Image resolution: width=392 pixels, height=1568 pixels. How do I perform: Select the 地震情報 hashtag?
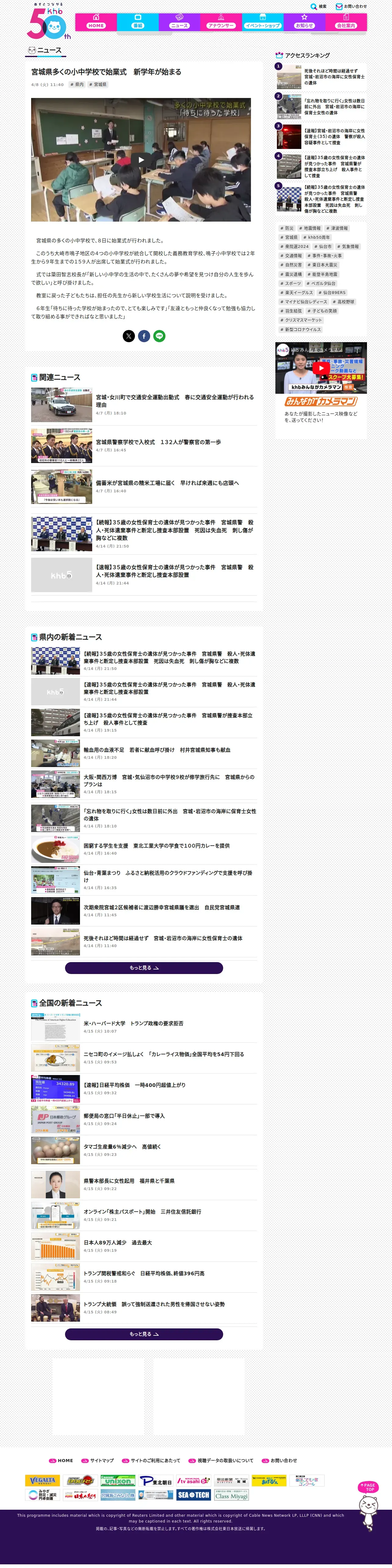click(x=310, y=228)
